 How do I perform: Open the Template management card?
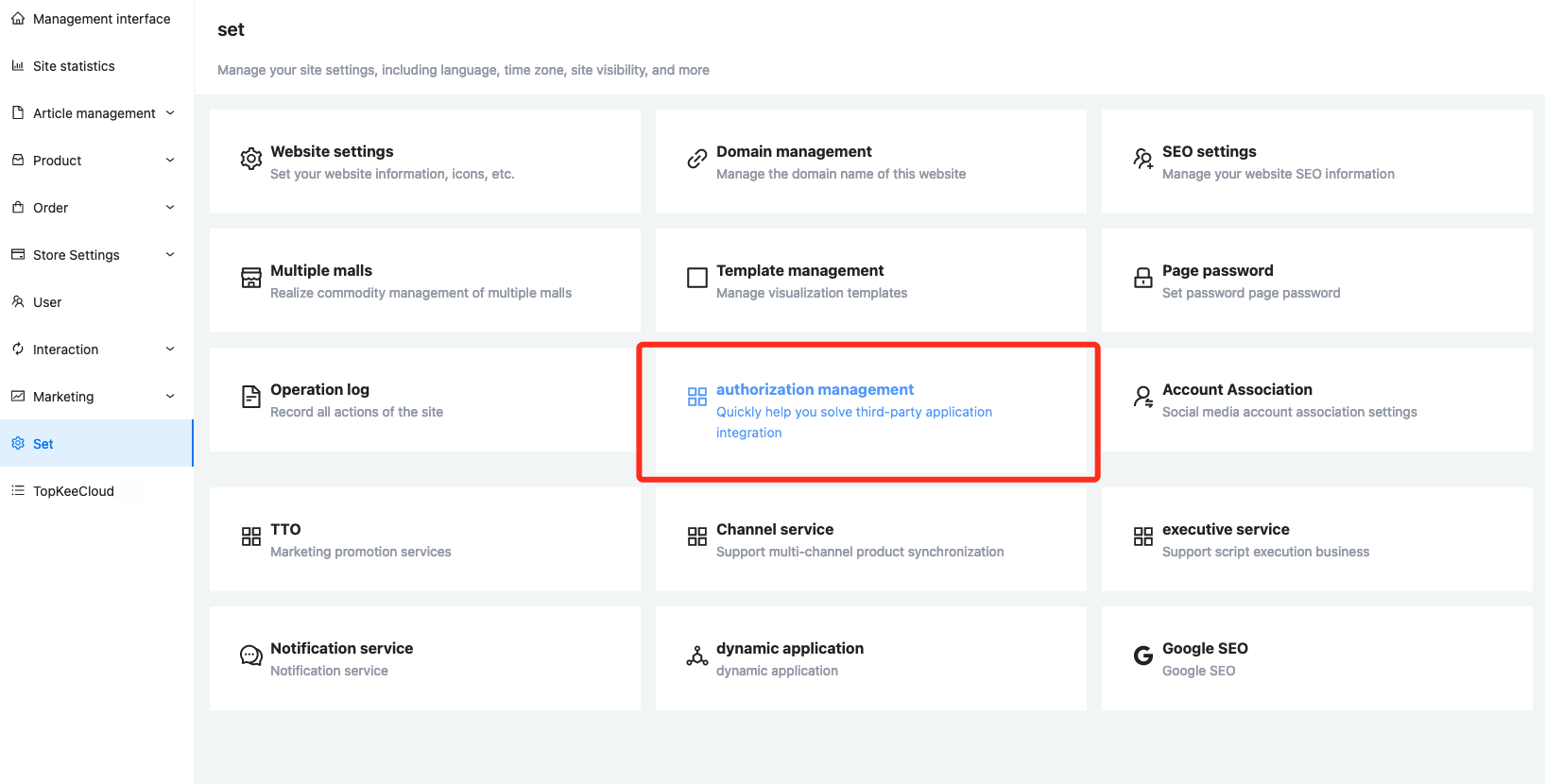pyautogui.click(x=869, y=281)
